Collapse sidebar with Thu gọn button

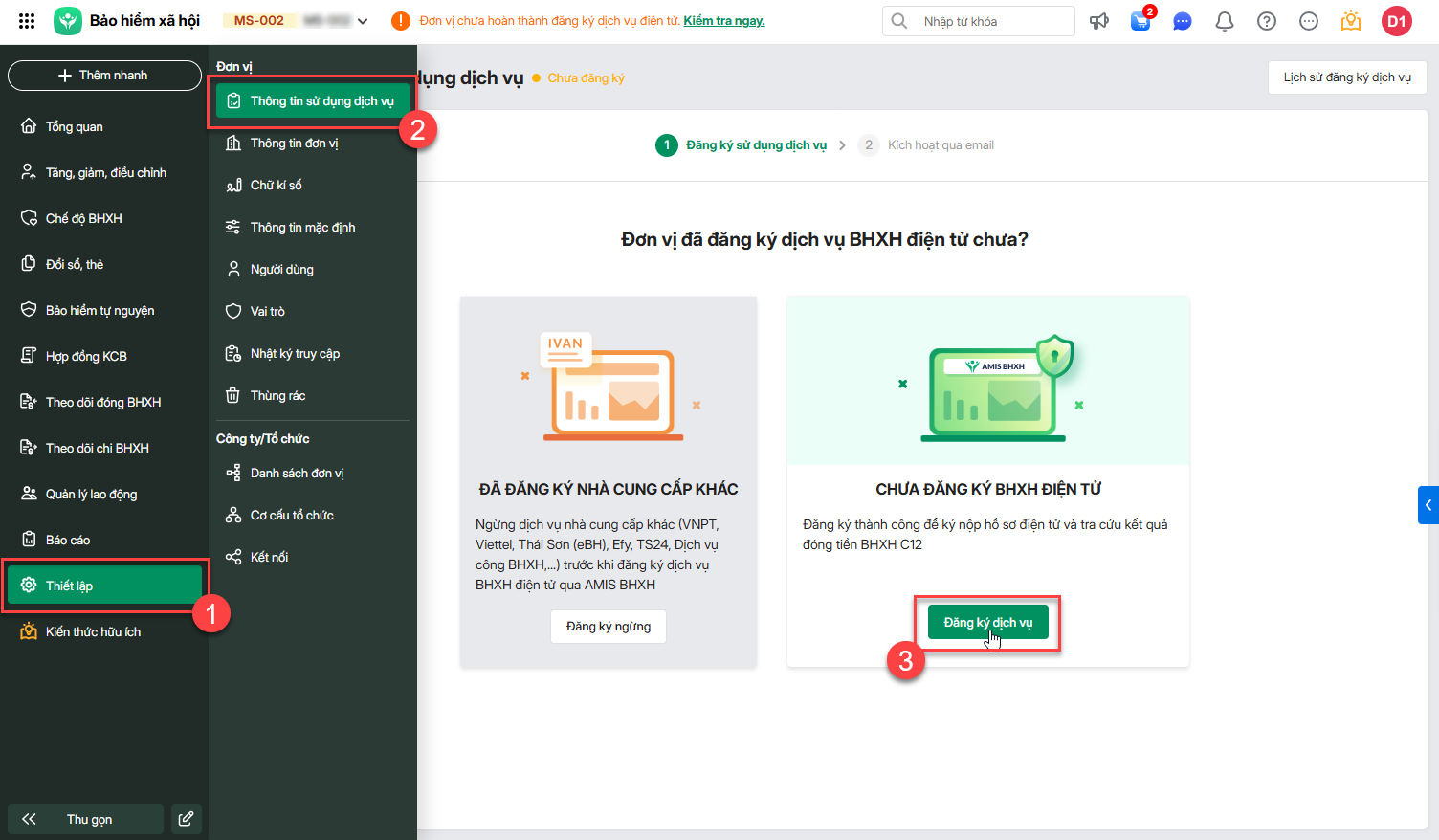(85, 819)
